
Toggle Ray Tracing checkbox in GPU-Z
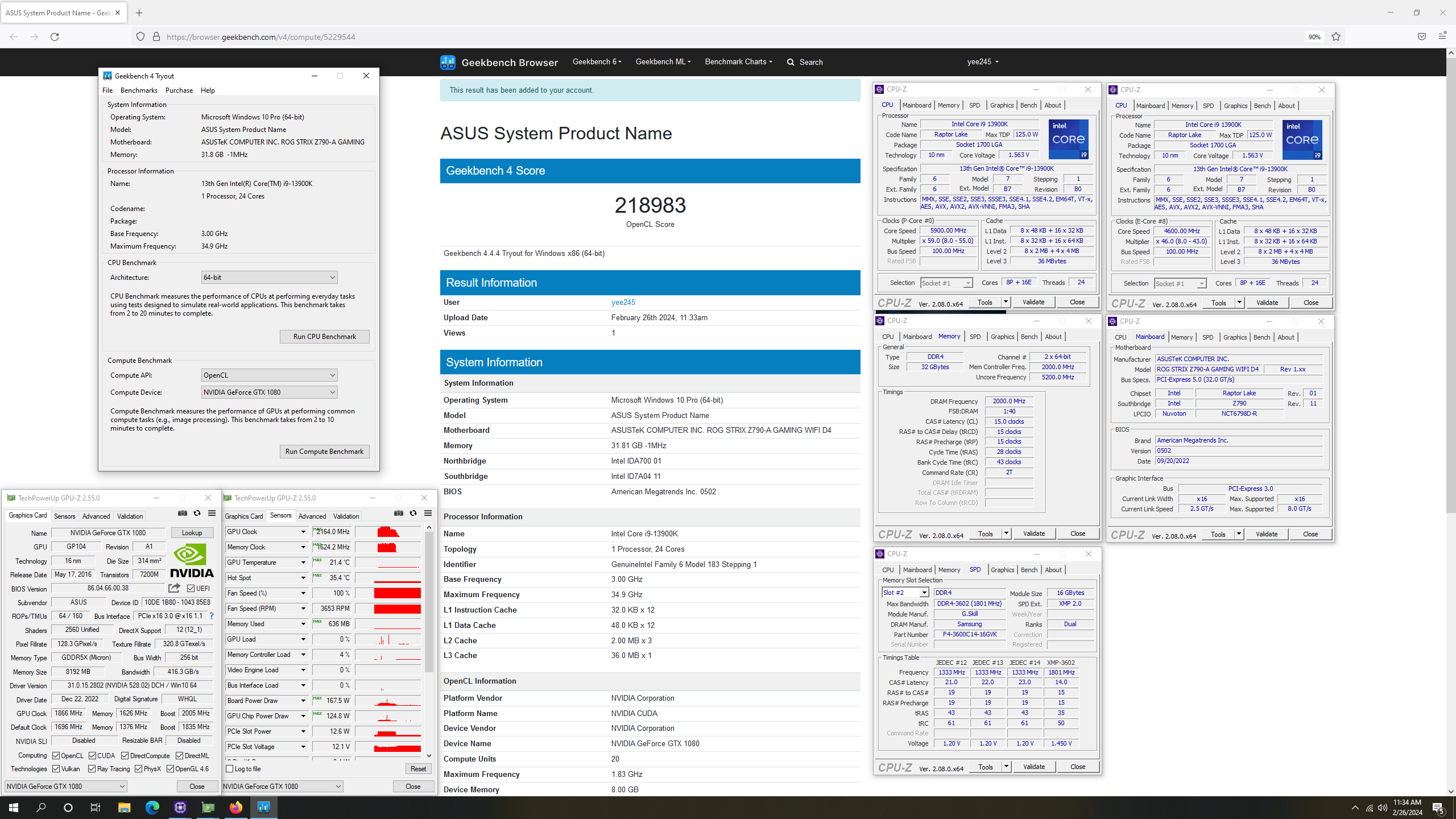coord(92,769)
